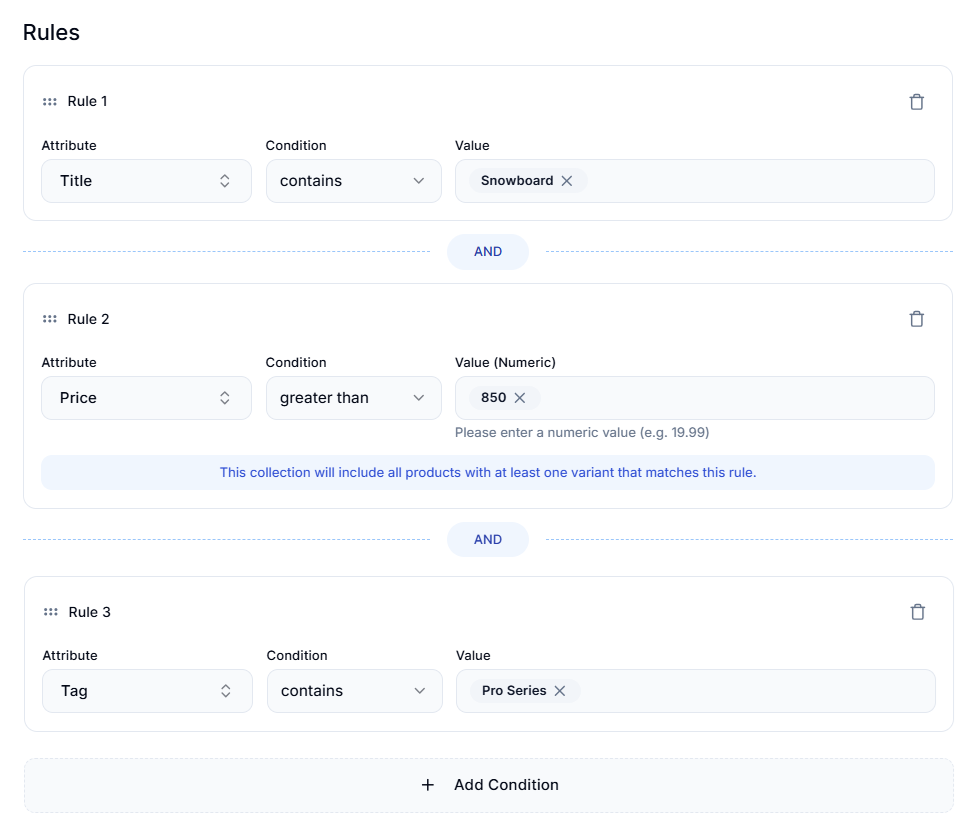The height and width of the screenshot is (832, 974).
Task: Click the drag handle beside Rule 2
Action: point(50,318)
